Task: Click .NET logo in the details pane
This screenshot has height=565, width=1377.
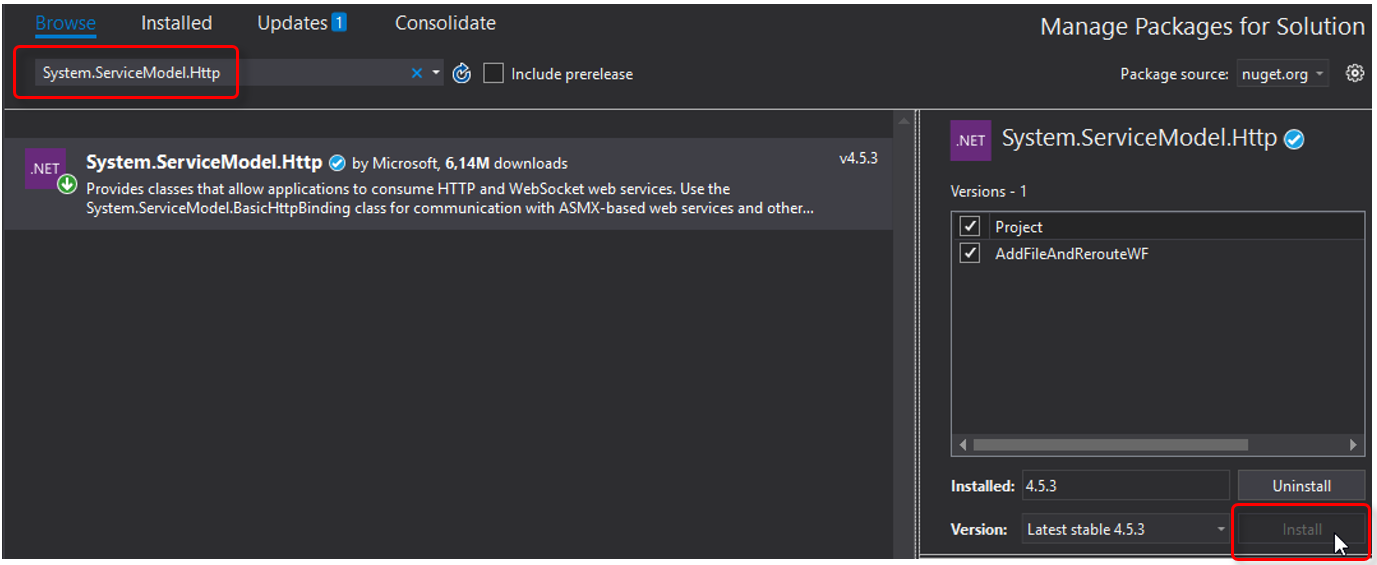Action: pyautogui.click(x=970, y=140)
